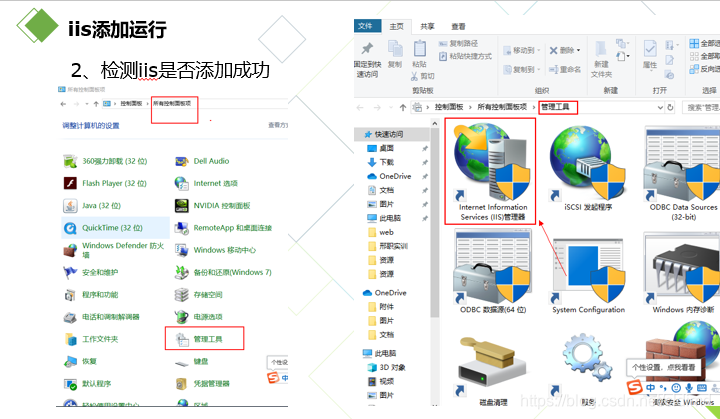720x419 pixels.
Task: Click the refresh button beside address bar
Action: tap(670, 108)
